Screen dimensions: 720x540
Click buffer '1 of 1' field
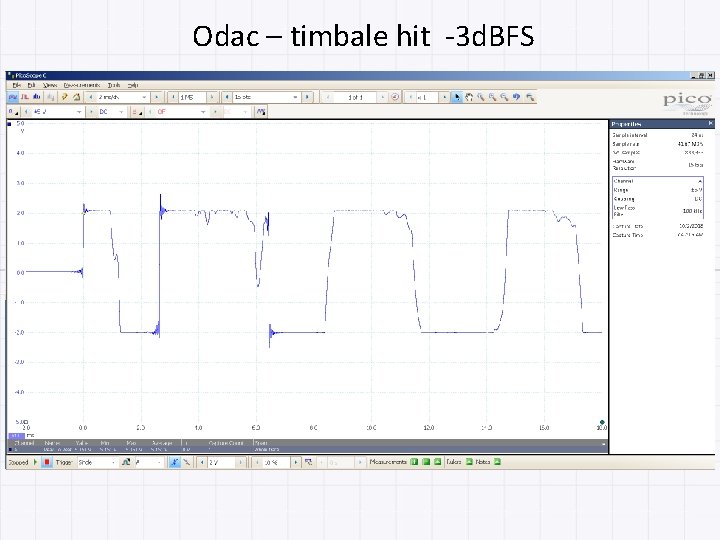(356, 97)
